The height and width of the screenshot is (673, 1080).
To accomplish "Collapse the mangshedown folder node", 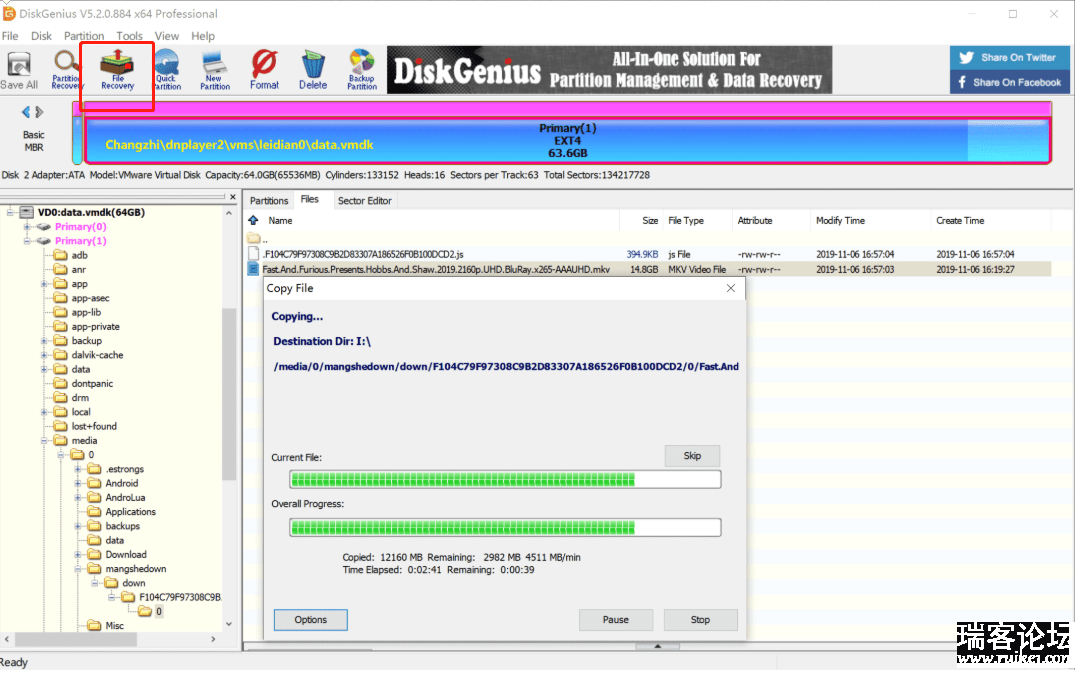I will [x=78, y=569].
